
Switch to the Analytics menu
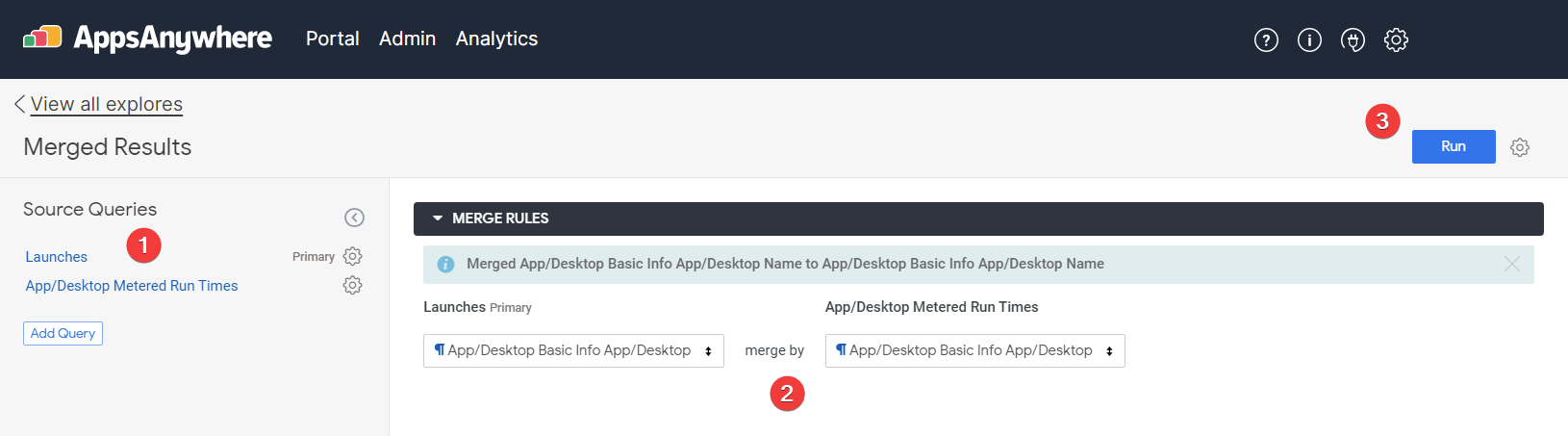click(496, 38)
